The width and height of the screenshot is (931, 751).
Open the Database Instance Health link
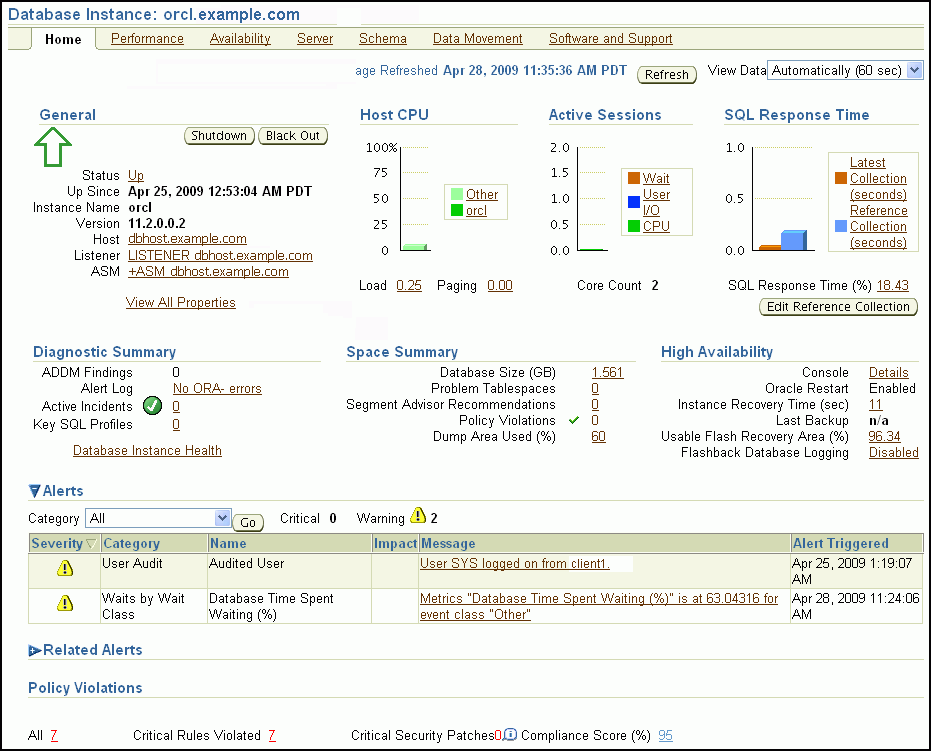click(147, 451)
